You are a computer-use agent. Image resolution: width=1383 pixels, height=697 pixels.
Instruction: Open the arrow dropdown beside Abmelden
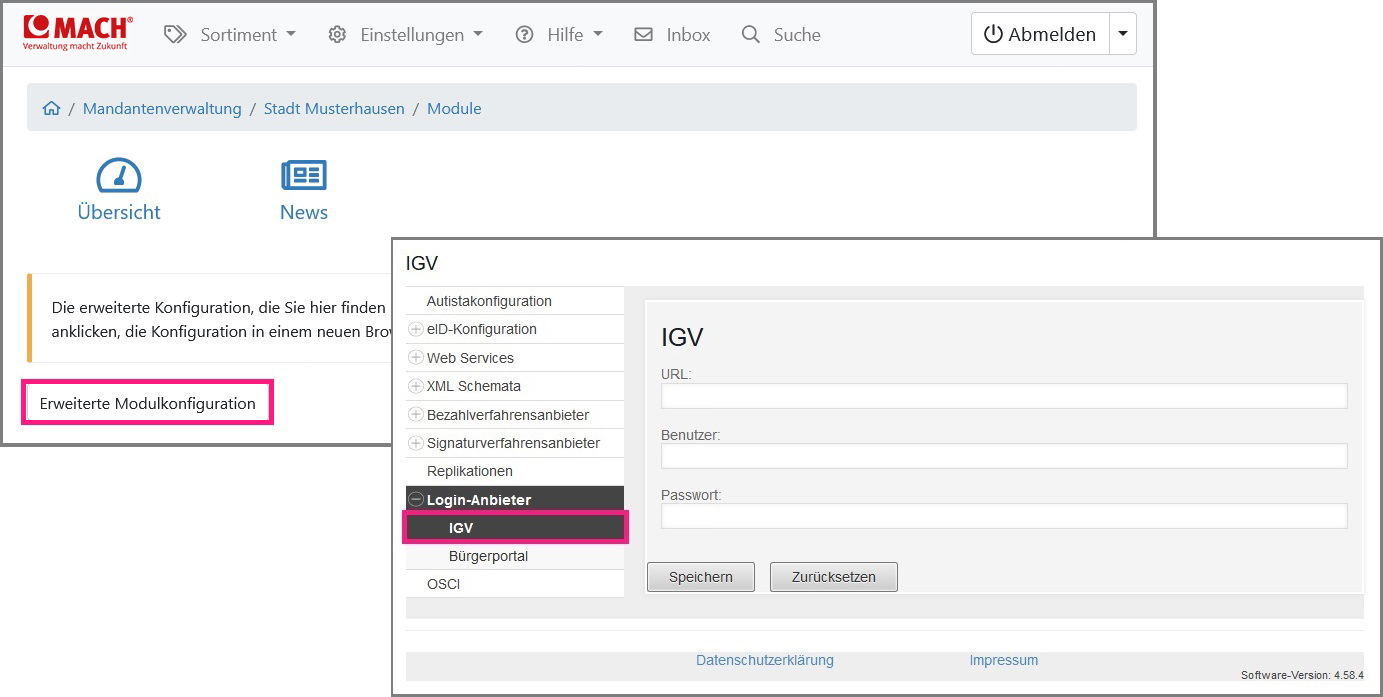pyautogui.click(x=1123, y=33)
